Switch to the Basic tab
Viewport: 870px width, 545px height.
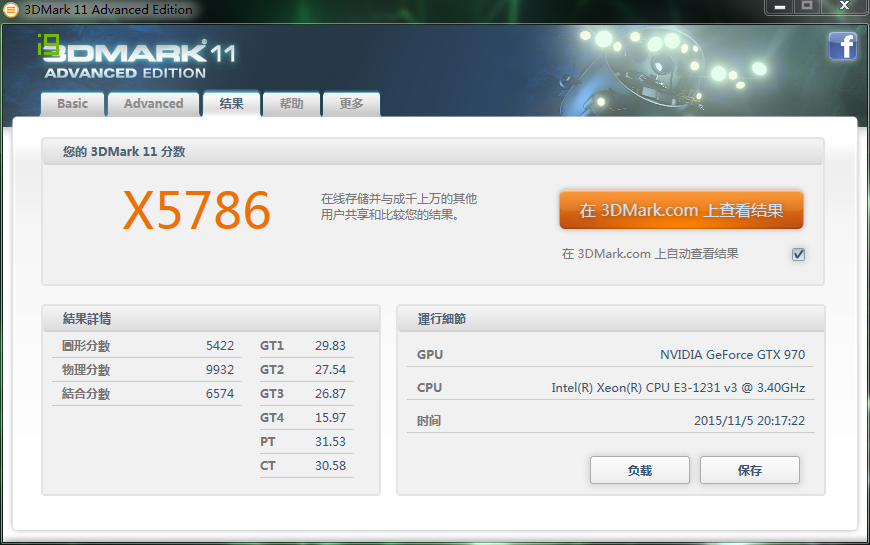coord(73,104)
